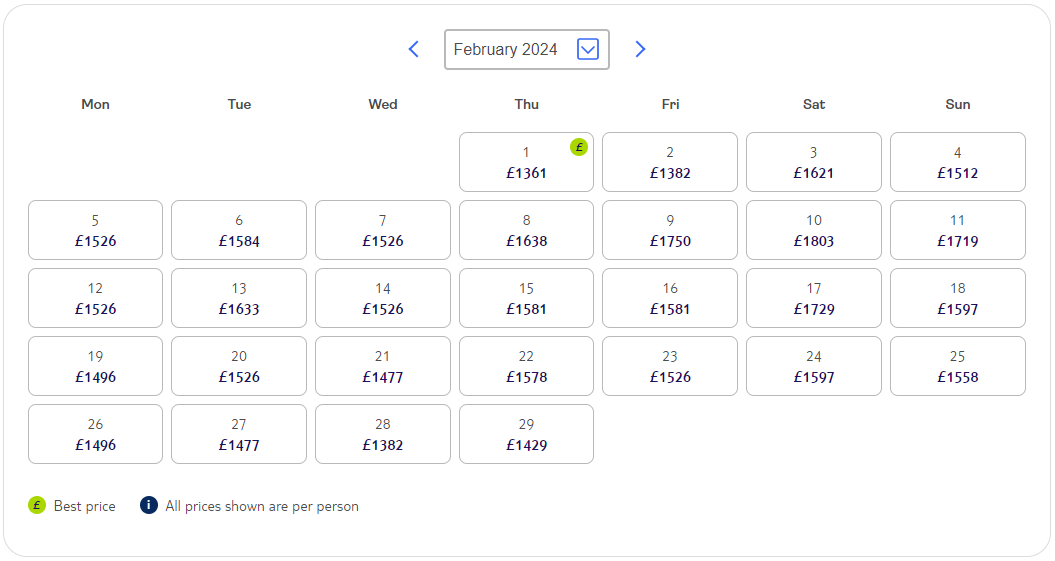
Task: Pick February 21 at £1477
Action: click(x=383, y=366)
